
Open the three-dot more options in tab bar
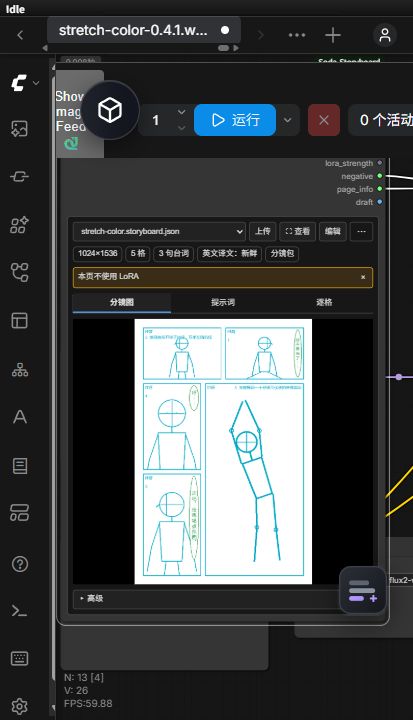[297, 35]
